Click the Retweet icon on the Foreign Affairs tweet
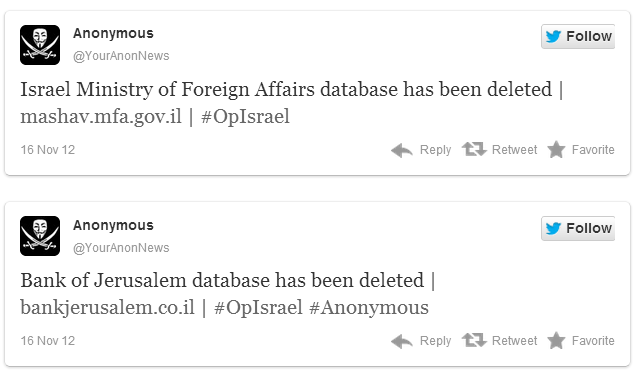The width and height of the screenshot is (634, 370). tap(474, 149)
